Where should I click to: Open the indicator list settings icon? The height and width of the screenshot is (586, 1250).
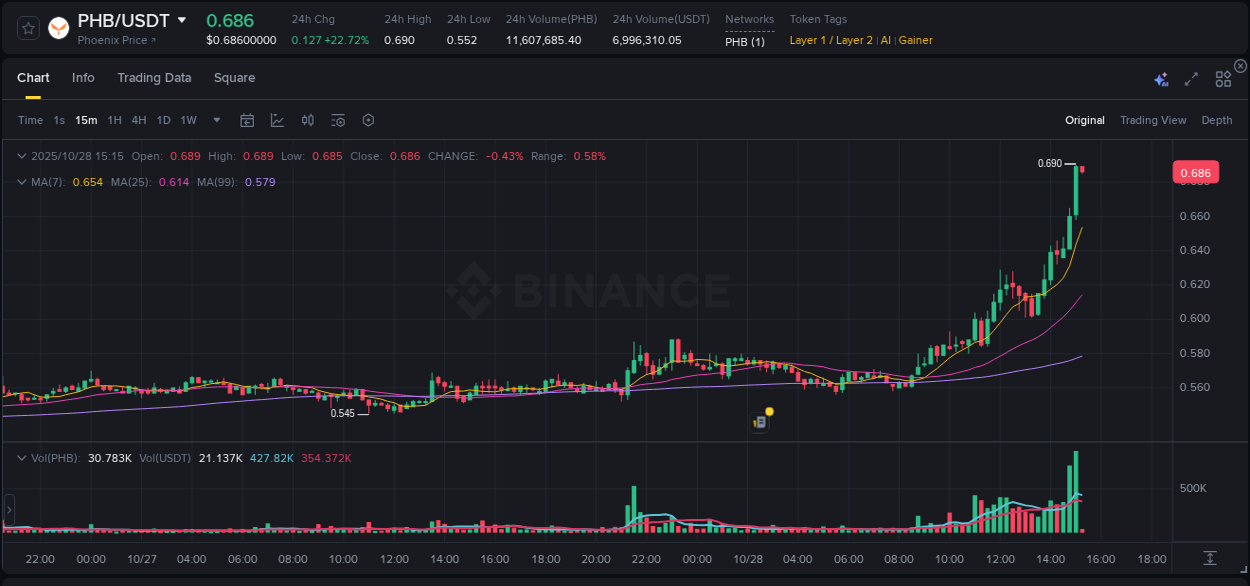(337, 120)
